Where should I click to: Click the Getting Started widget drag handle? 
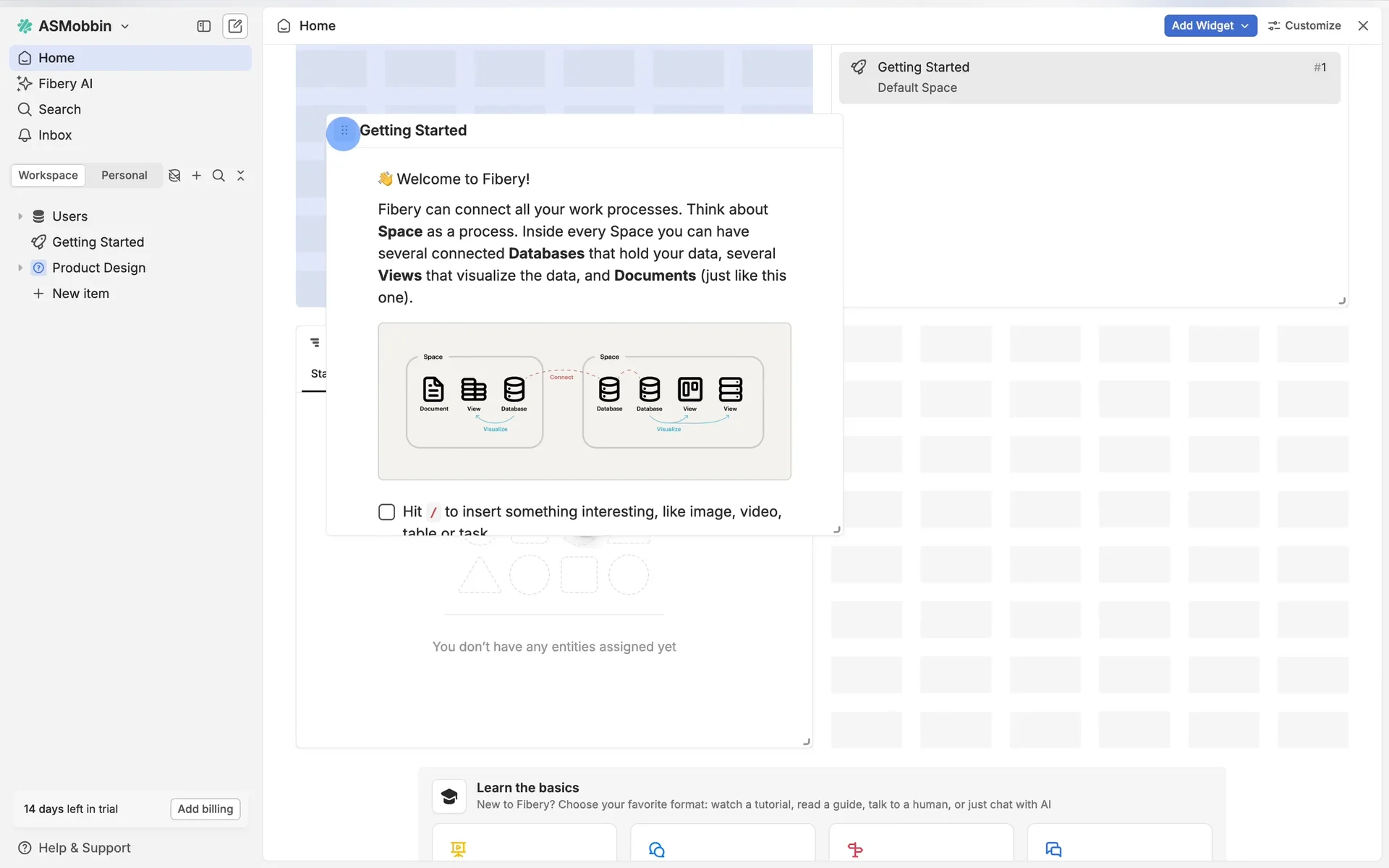pos(344,131)
